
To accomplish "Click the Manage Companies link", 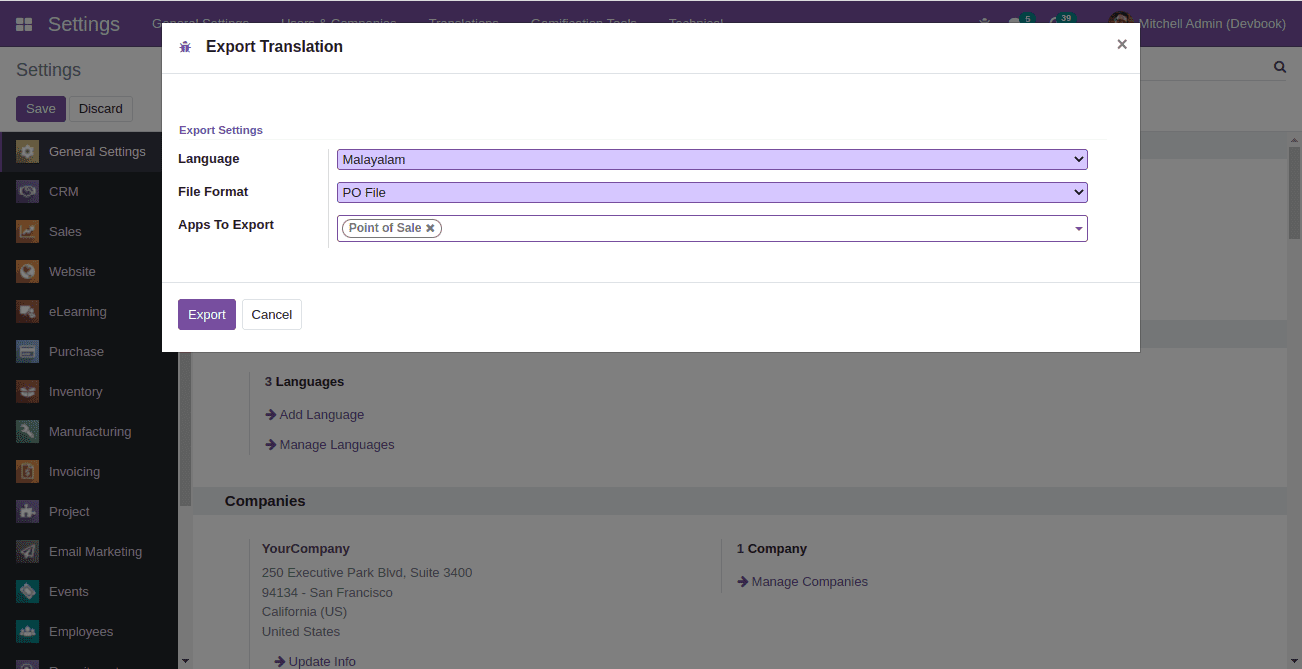I will coord(802,582).
